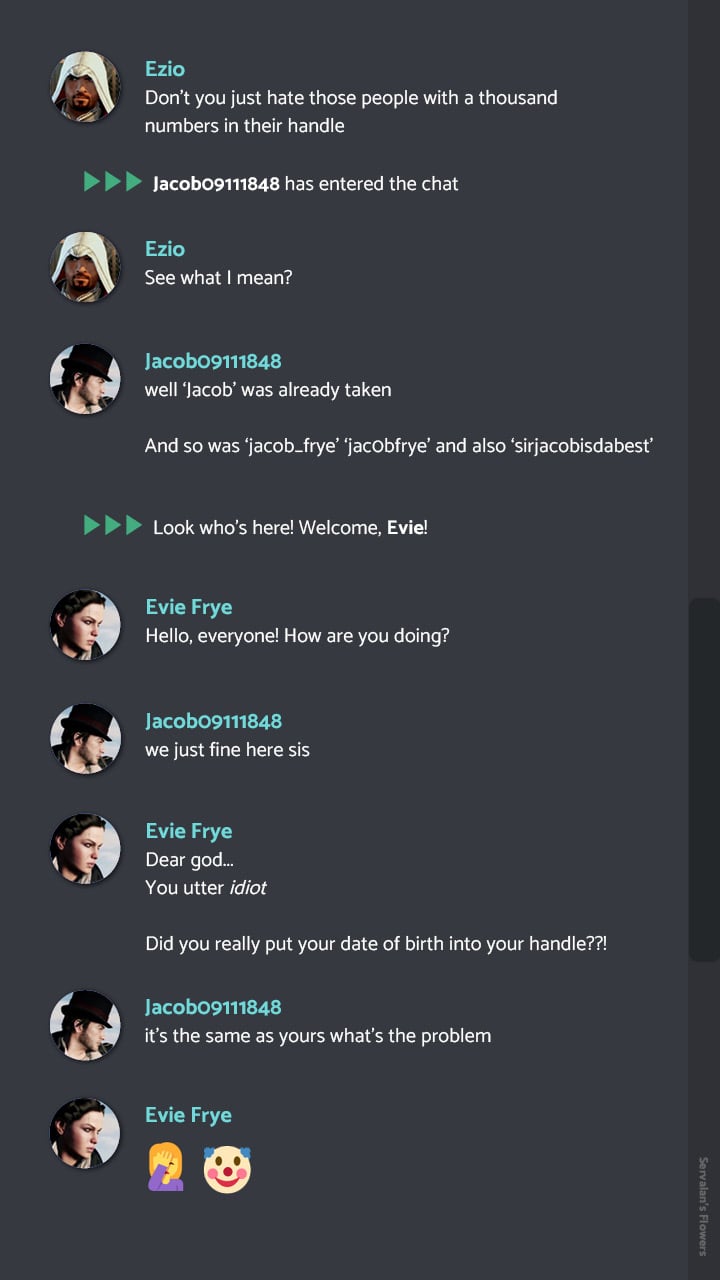
Task: Click Evie's avatar beside 'Dear god...' message
Action: coord(86,849)
